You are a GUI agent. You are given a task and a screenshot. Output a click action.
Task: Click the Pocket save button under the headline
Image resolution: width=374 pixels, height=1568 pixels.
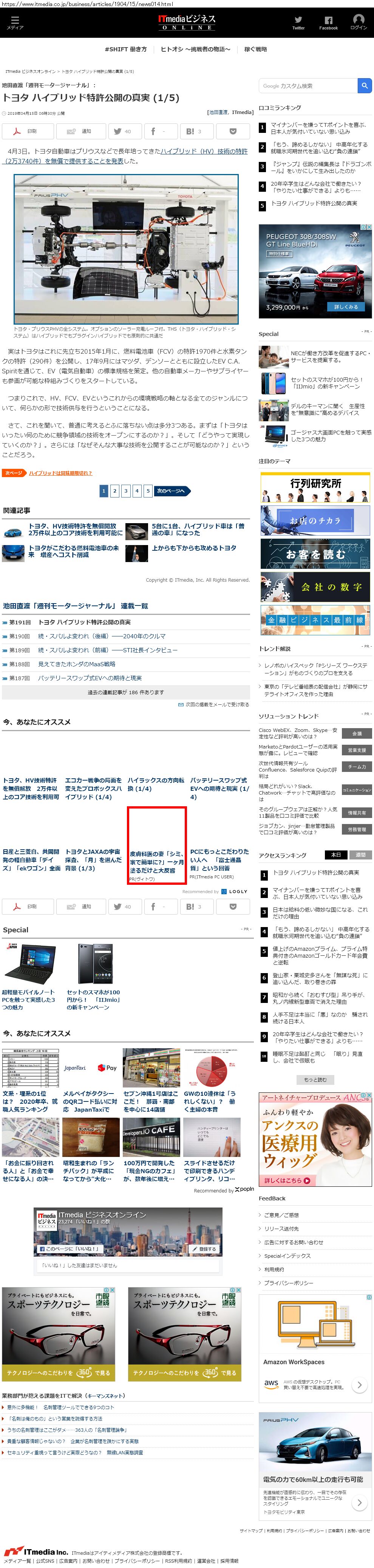pos(233,131)
